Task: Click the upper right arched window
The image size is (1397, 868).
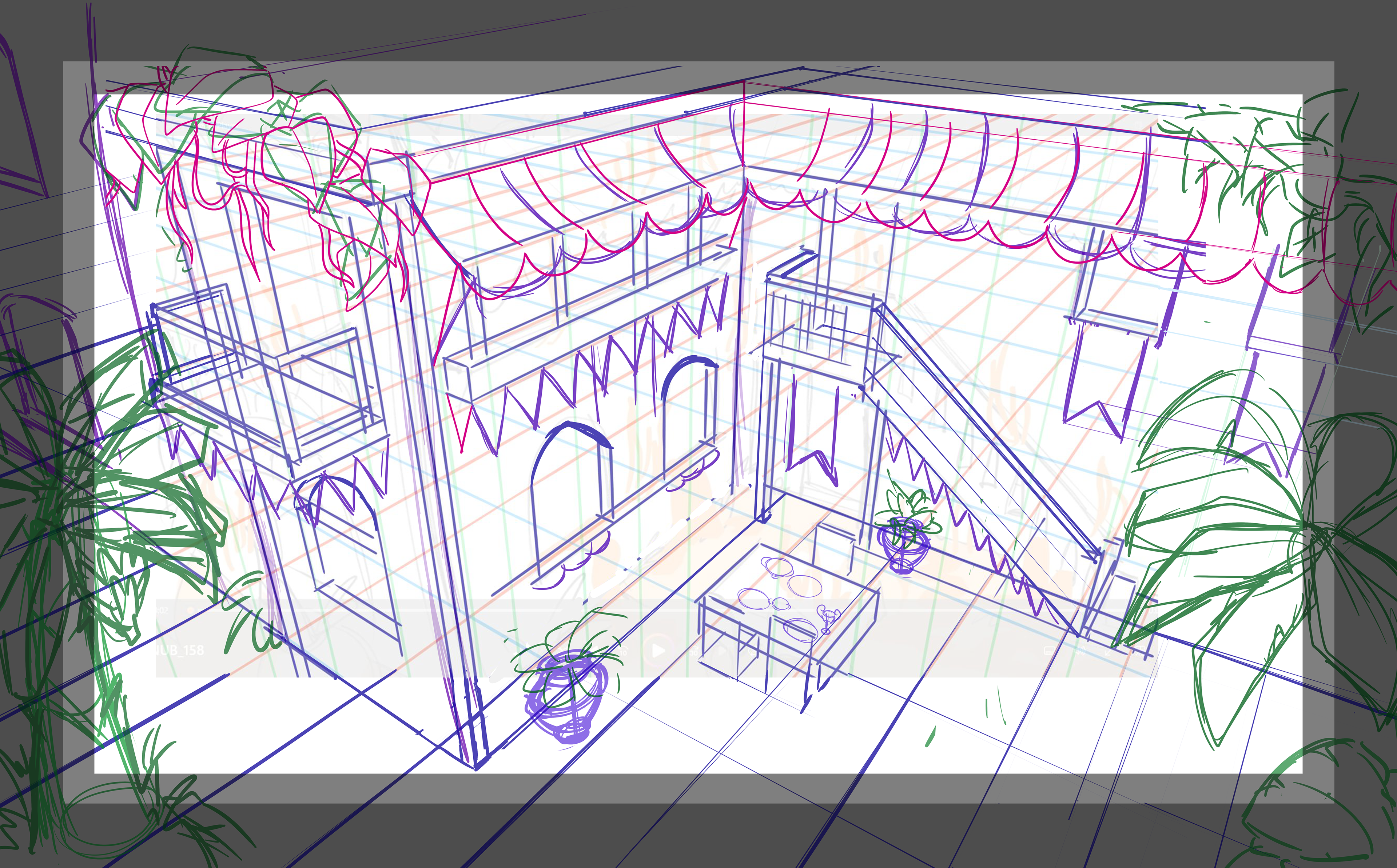Action: [689, 408]
